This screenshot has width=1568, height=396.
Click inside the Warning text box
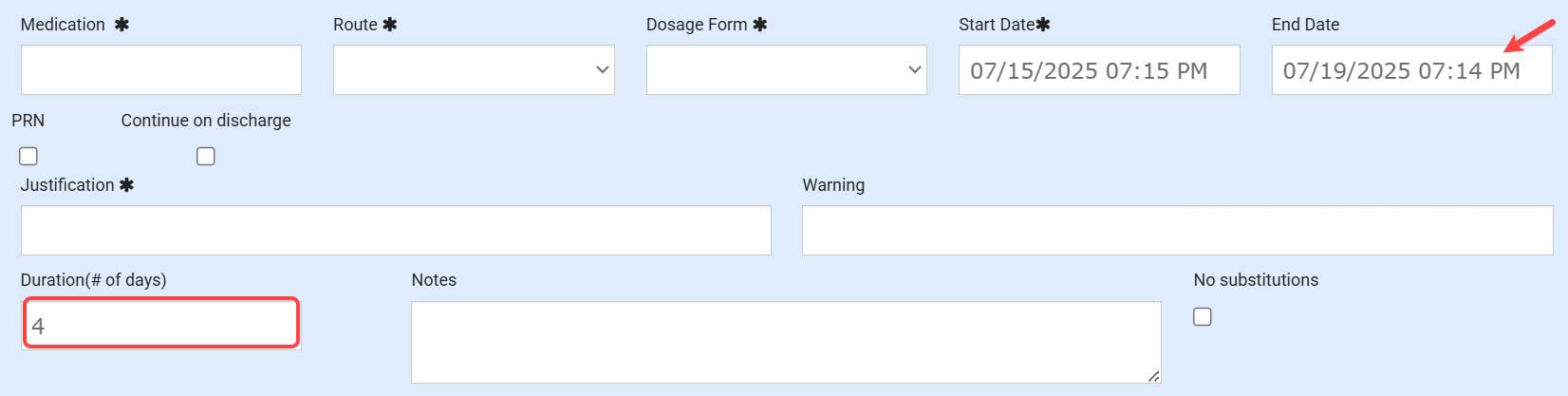1177,231
